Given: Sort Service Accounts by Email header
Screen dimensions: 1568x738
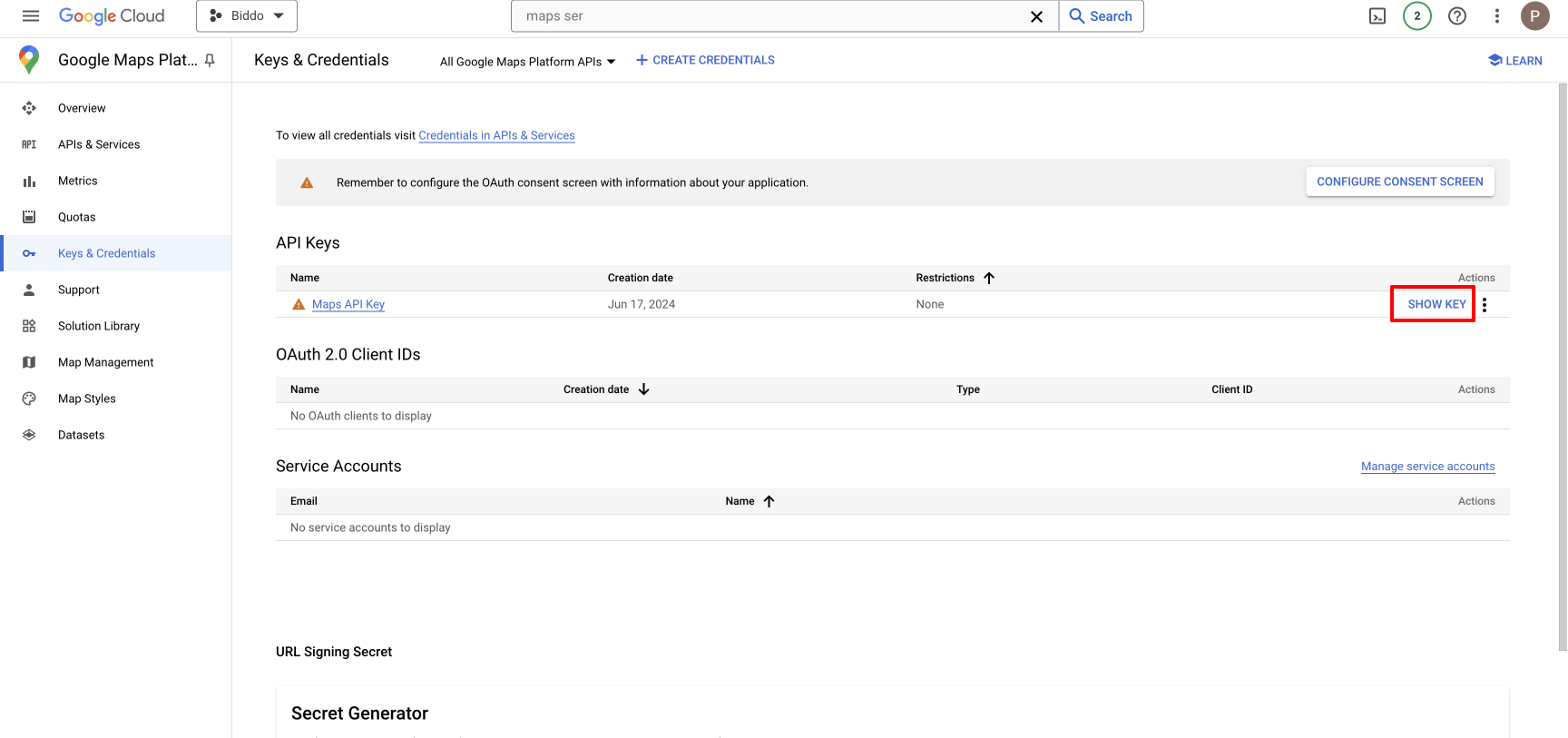Looking at the screenshot, I should tap(304, 501).
